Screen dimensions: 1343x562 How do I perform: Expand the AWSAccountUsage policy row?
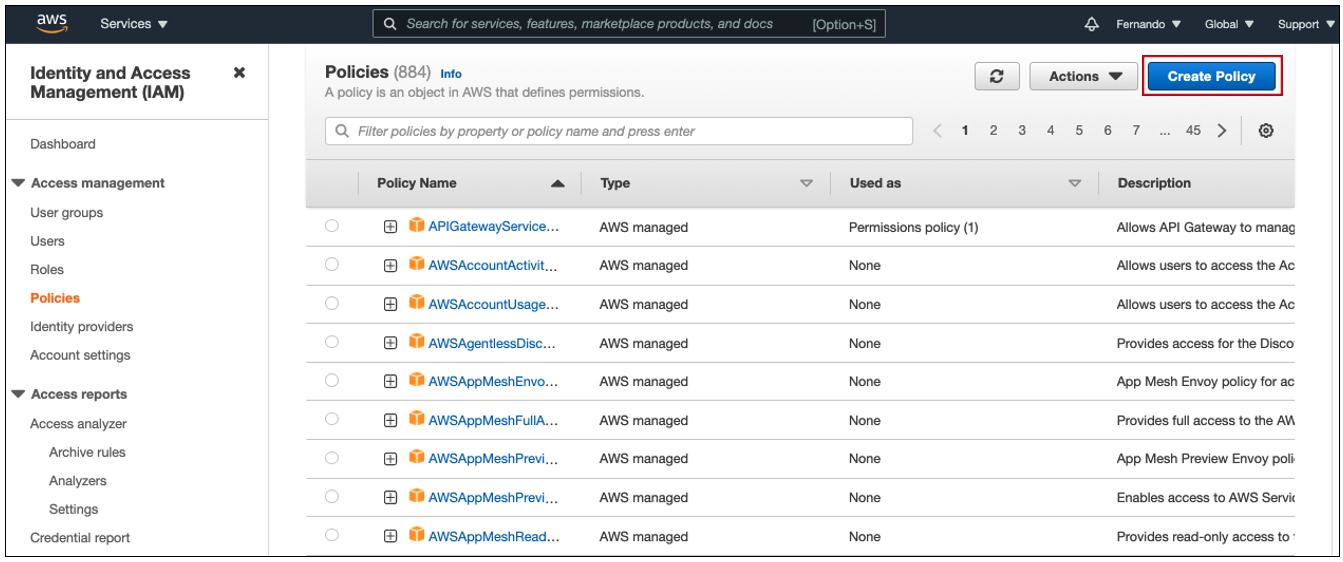point(391,304)
